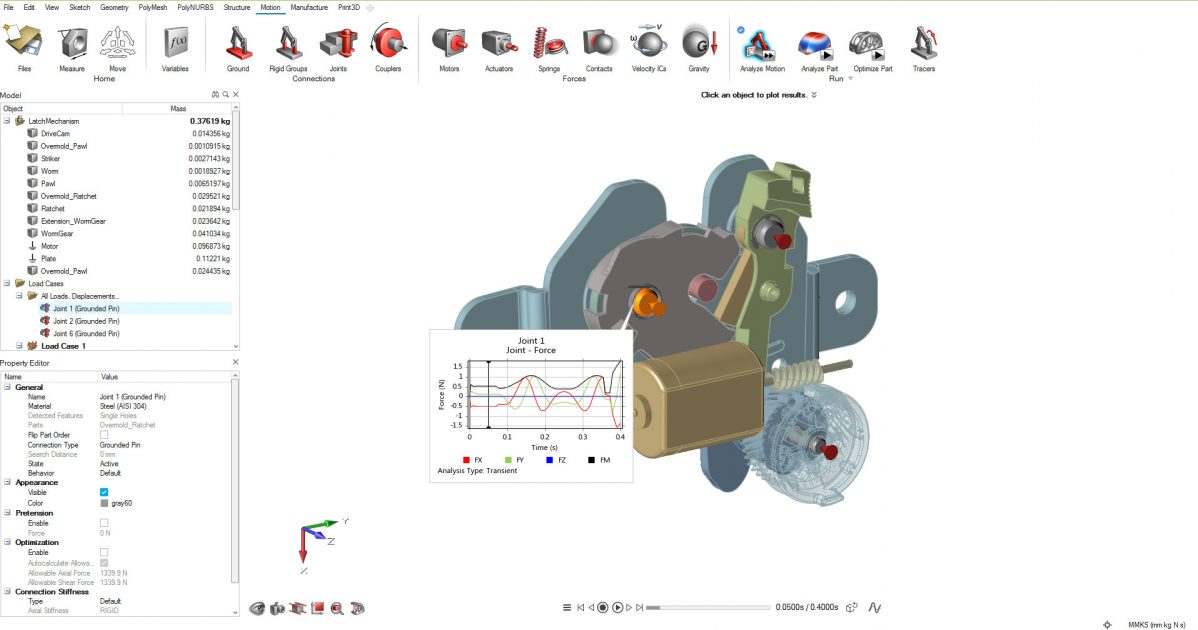1198x630 pixels.
Task: Click the Contacts tool icon
Action: click(599, 45)
